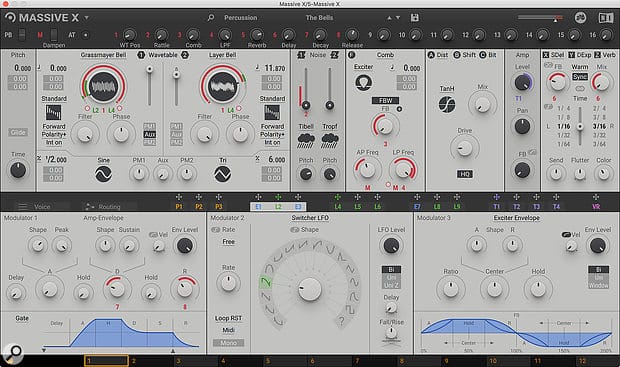Image resolution: width=620 pixels, height=367 pixels.
Task: Click the Midi button in Modulator 2
Action: [x=228, y=330]
